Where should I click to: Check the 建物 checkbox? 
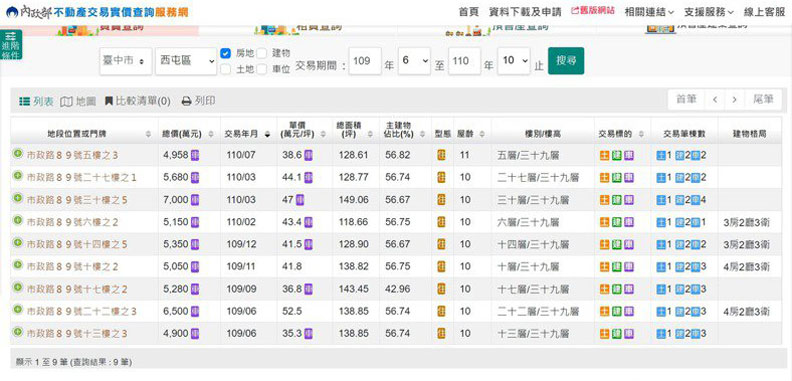[x=262, y=53]
